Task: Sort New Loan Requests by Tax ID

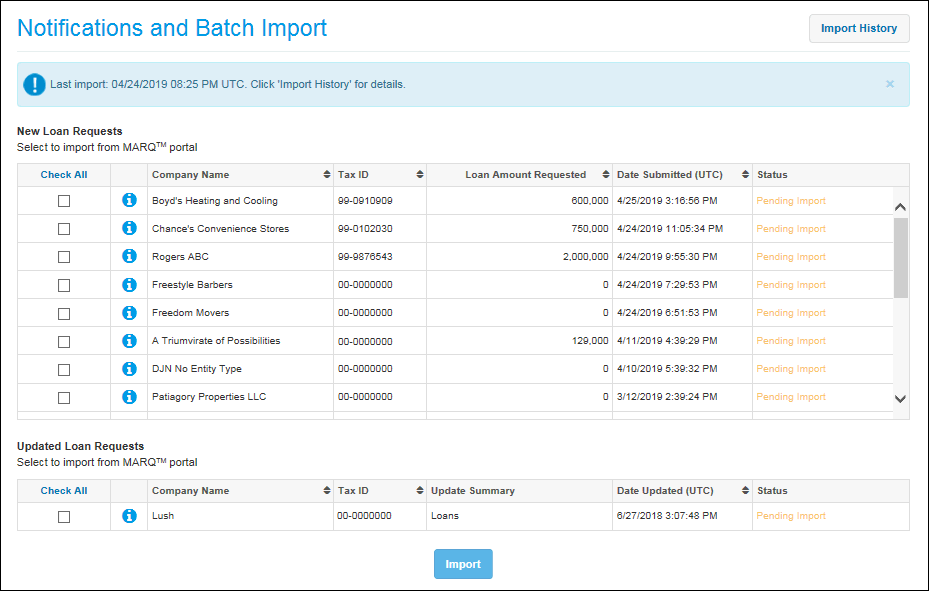Action: pyautogui.click(x=419, y=174)
